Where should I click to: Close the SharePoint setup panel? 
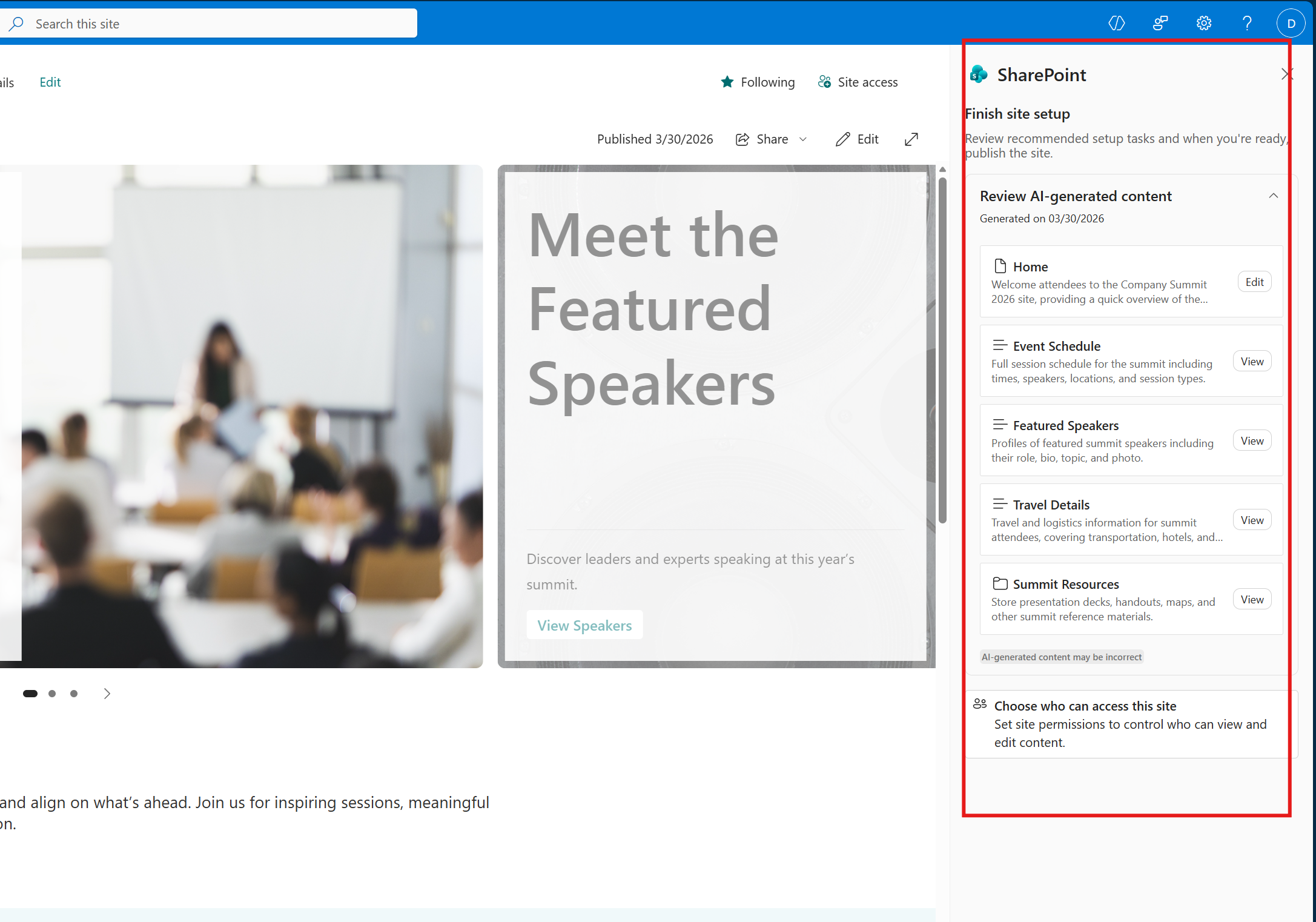(1286, 74)
